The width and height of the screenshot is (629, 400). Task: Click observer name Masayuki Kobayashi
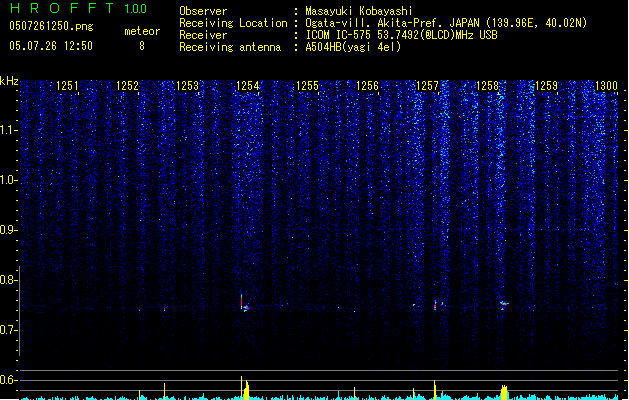pyautogui.click(x=359, y=11)
